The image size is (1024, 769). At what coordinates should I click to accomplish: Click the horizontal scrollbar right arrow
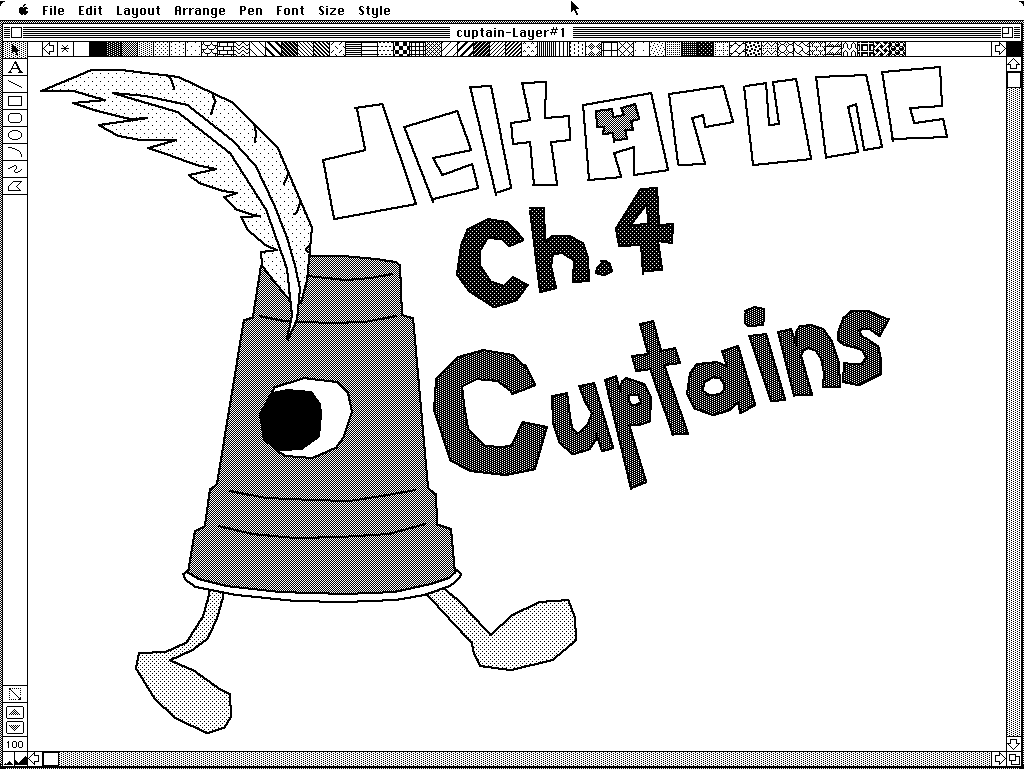pos(999,759)
